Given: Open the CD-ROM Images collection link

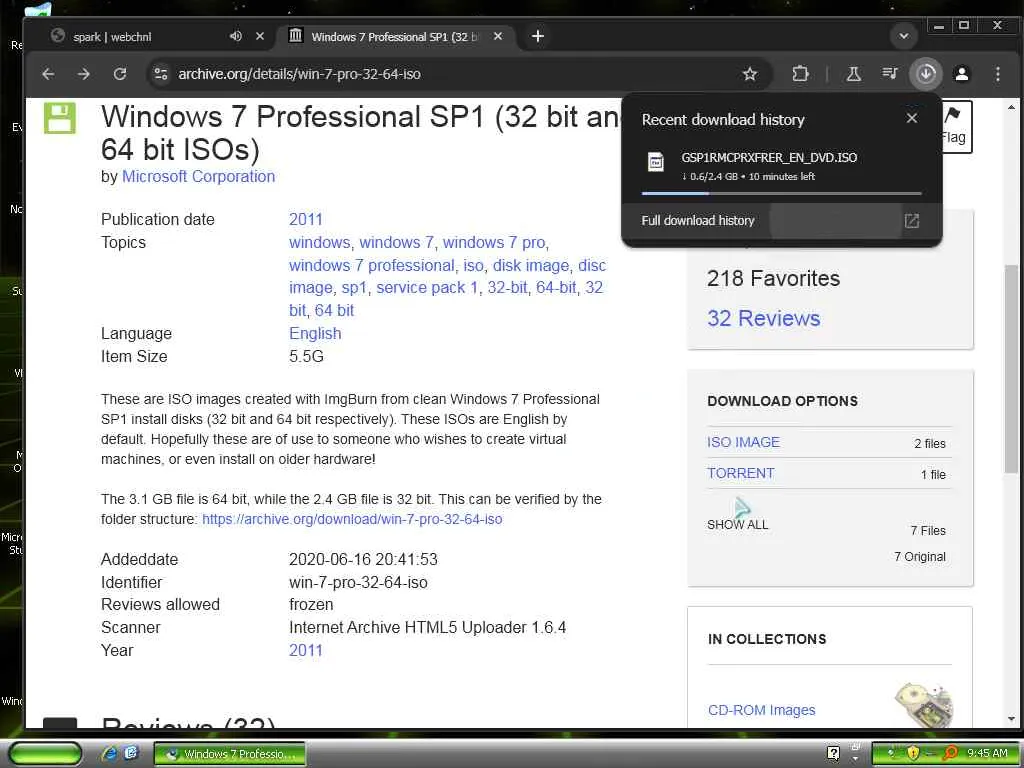Looking at the screenshot, I should click(x=761, y=710).
